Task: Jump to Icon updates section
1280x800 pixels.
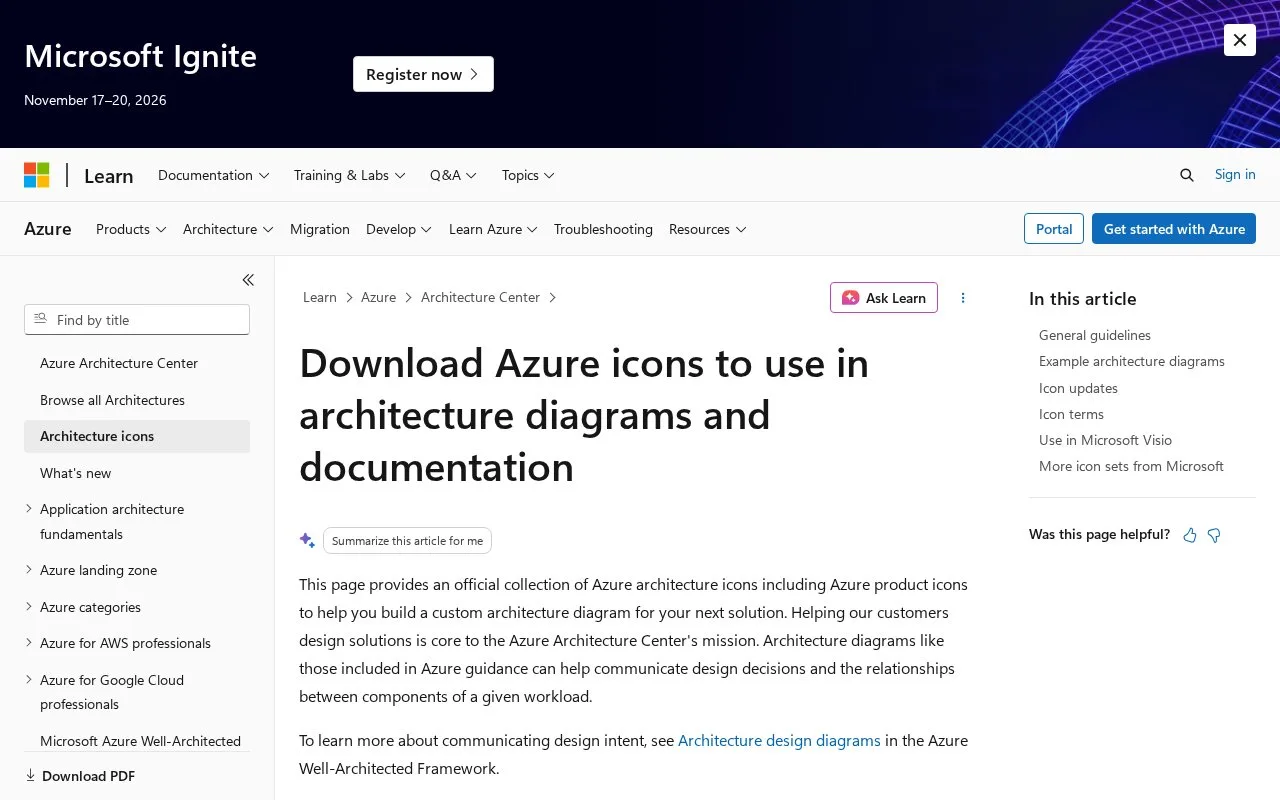Action: pyautogui.click(x=1078, y=388)
